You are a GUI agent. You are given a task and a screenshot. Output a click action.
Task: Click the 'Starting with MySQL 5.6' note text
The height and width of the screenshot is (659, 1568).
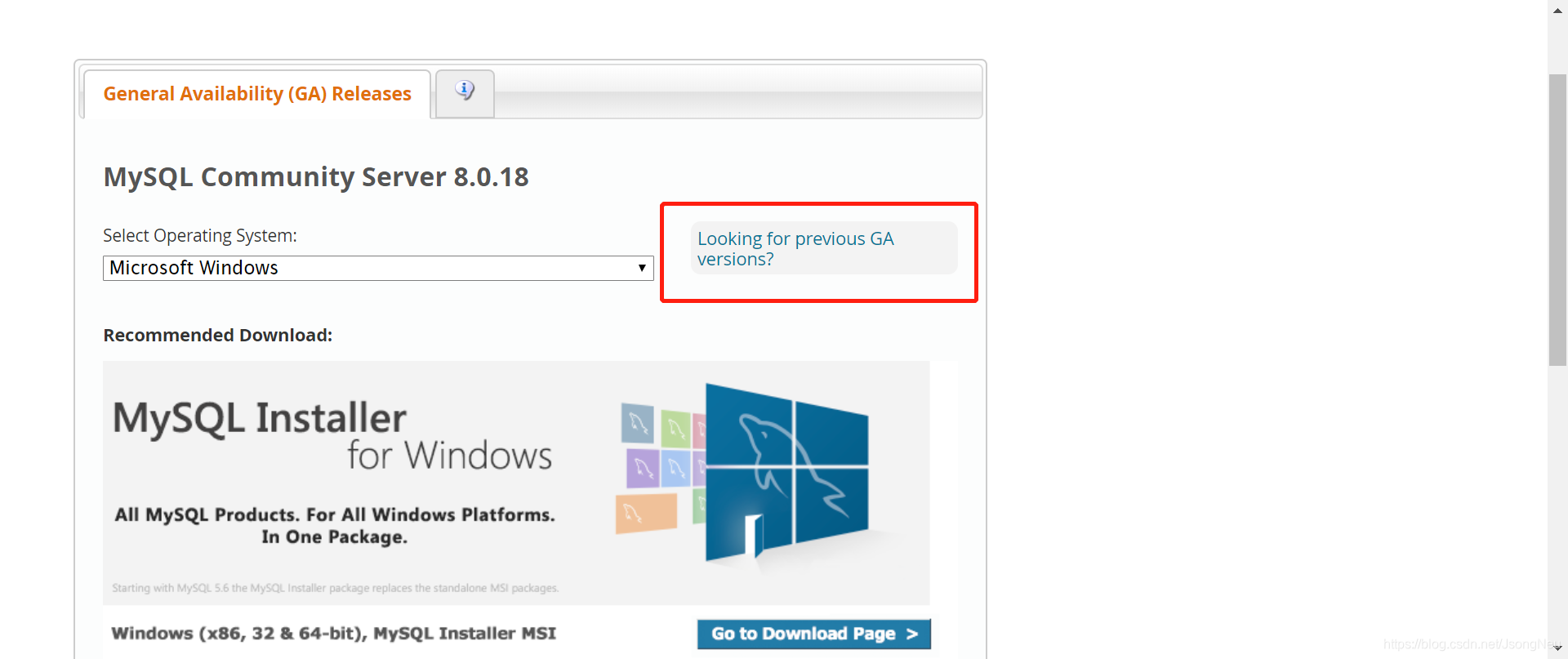pos(336,588)
